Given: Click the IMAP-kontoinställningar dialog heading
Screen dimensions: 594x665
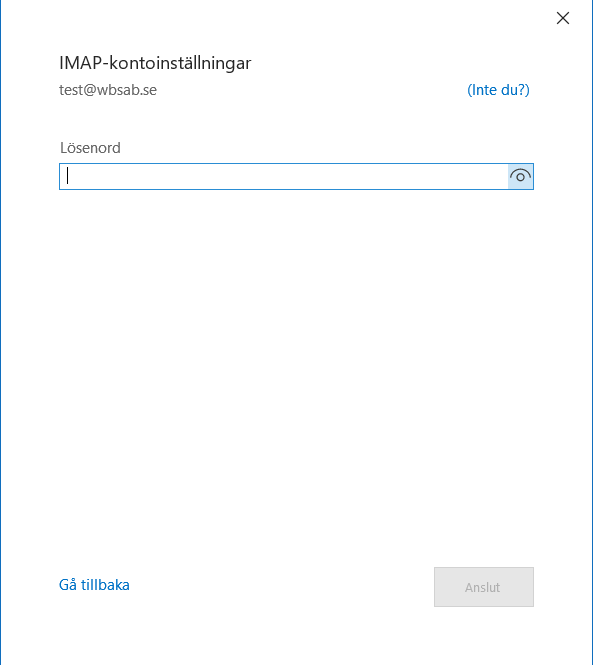Looking at the screenshot, I should pyautogui.click(x=155, y=63).
